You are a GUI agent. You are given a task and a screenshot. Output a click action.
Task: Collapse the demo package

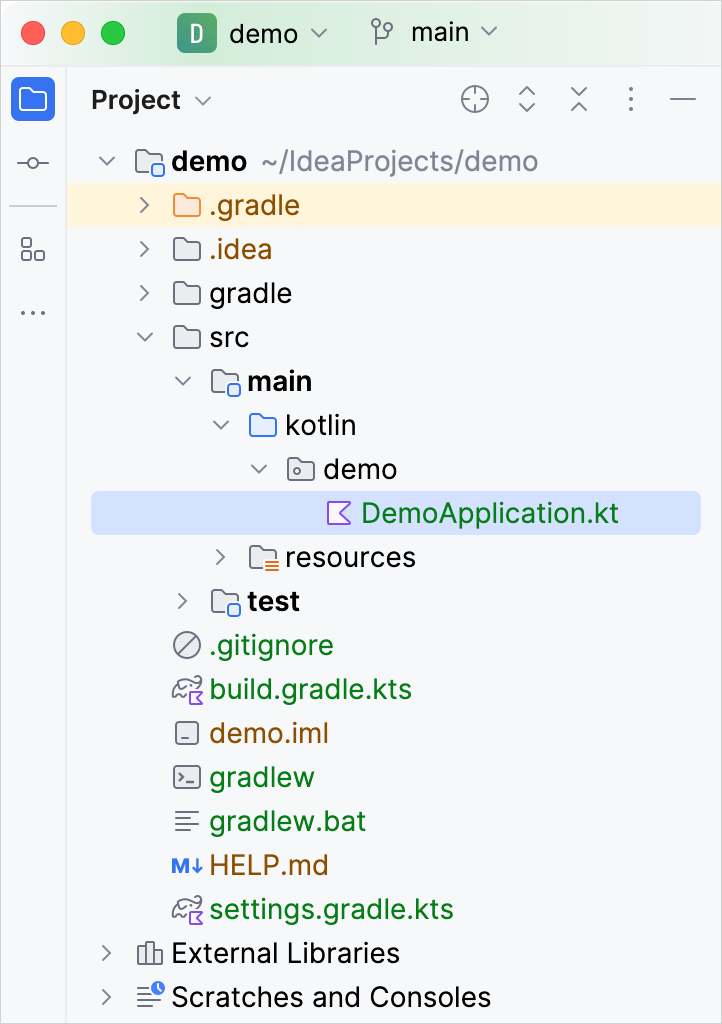259,470
